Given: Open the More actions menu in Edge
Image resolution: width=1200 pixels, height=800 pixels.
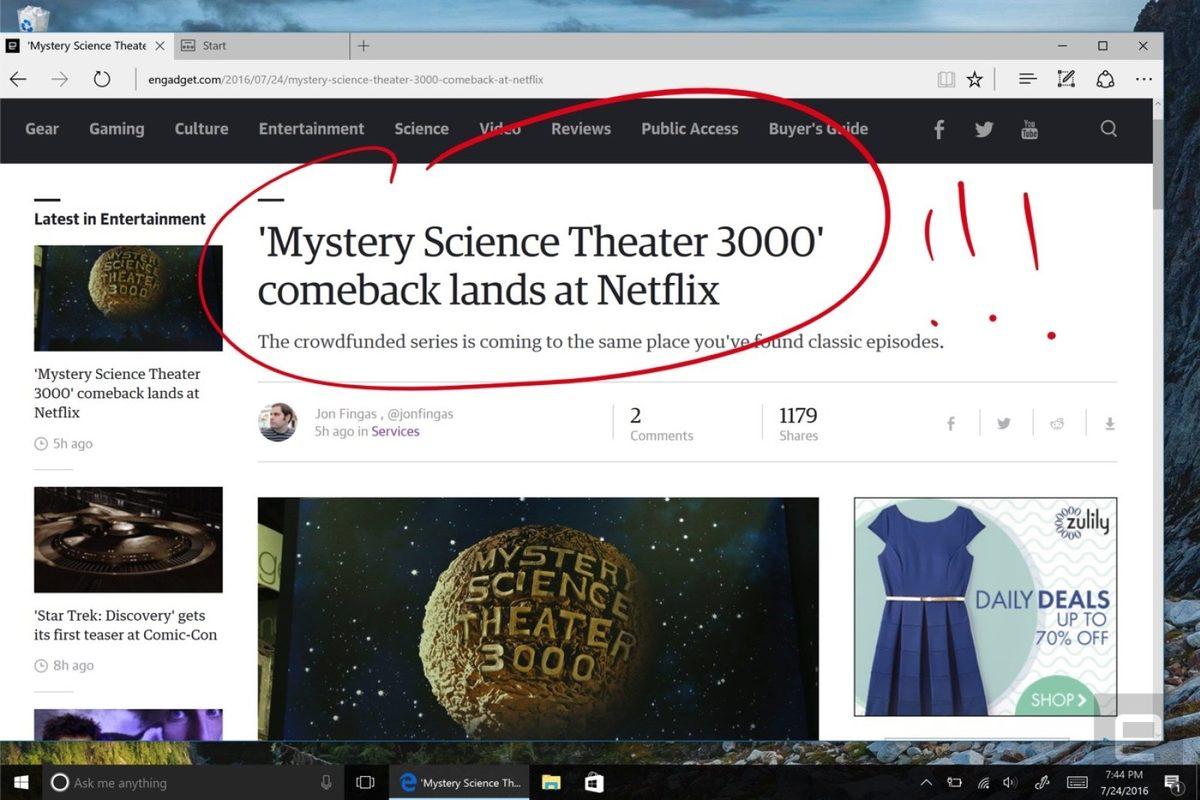Looking at the screenshot, I should tap(1143, 78).
